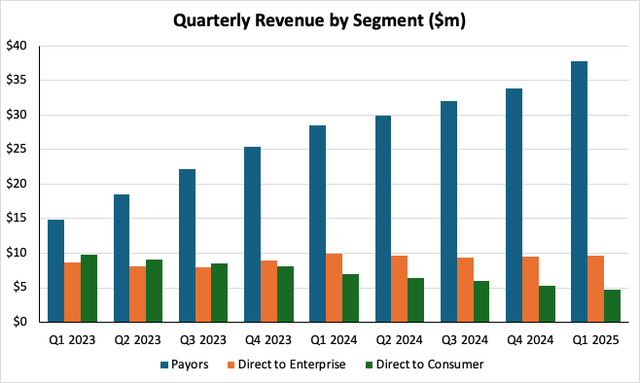Click the $35 y-axis label
Screen dimensions: 640x383
tap(16, 80)
